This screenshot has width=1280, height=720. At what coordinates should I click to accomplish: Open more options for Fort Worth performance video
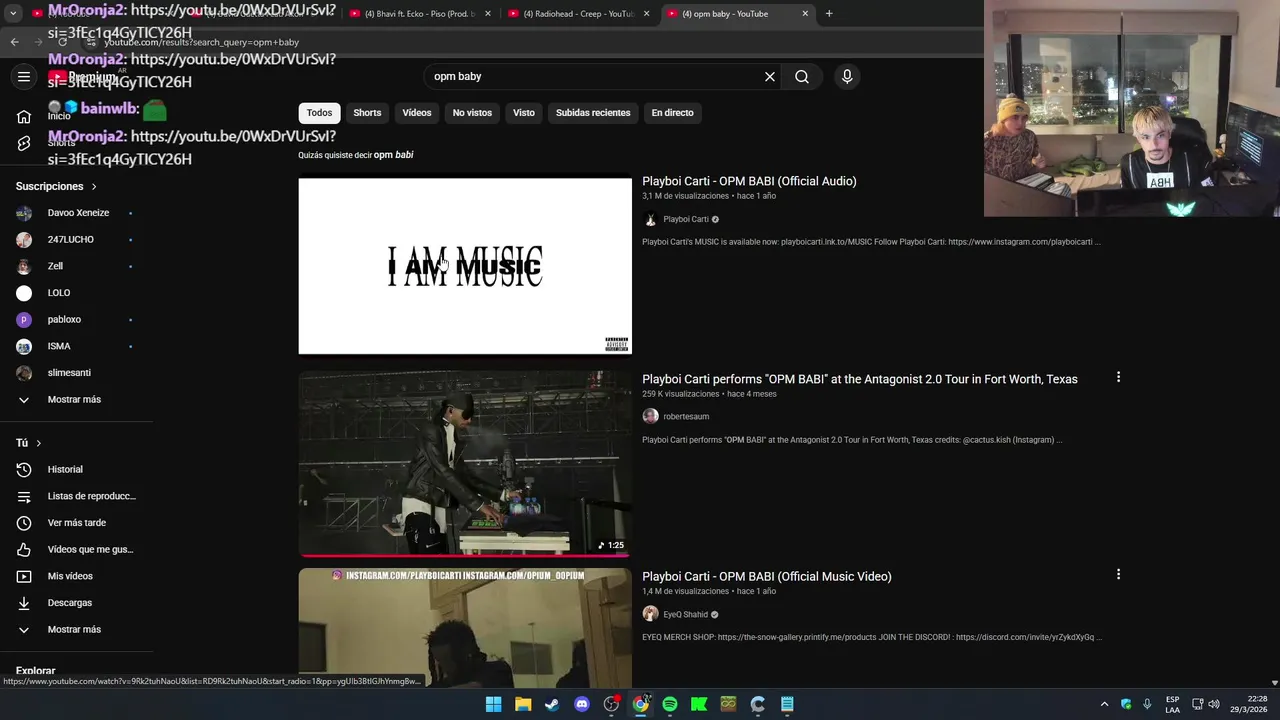coord(1118,377)
